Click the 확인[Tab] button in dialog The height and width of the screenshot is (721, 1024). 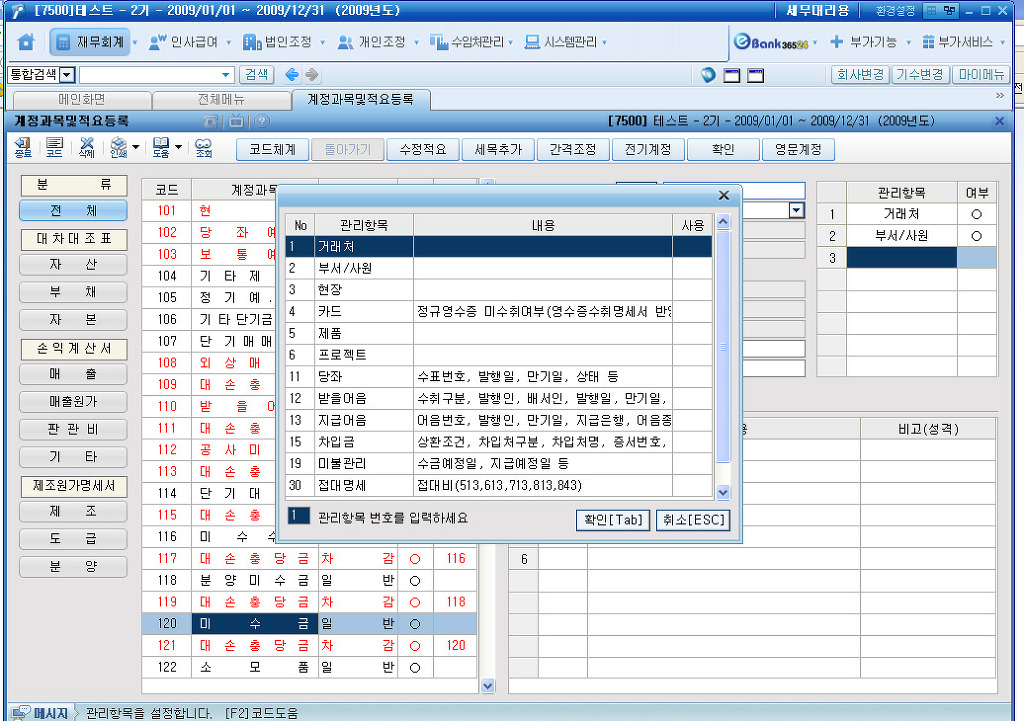(x=613, y=520)
